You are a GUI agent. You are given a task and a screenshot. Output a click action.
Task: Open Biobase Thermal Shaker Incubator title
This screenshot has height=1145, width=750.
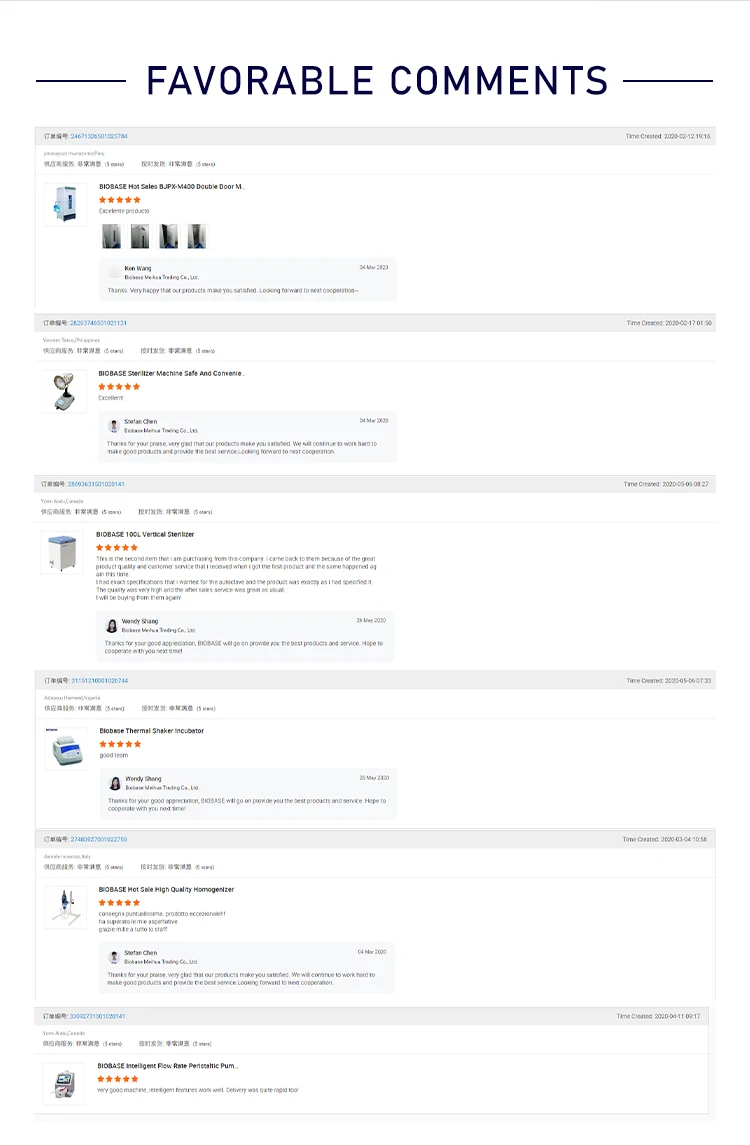click(151, 731)
